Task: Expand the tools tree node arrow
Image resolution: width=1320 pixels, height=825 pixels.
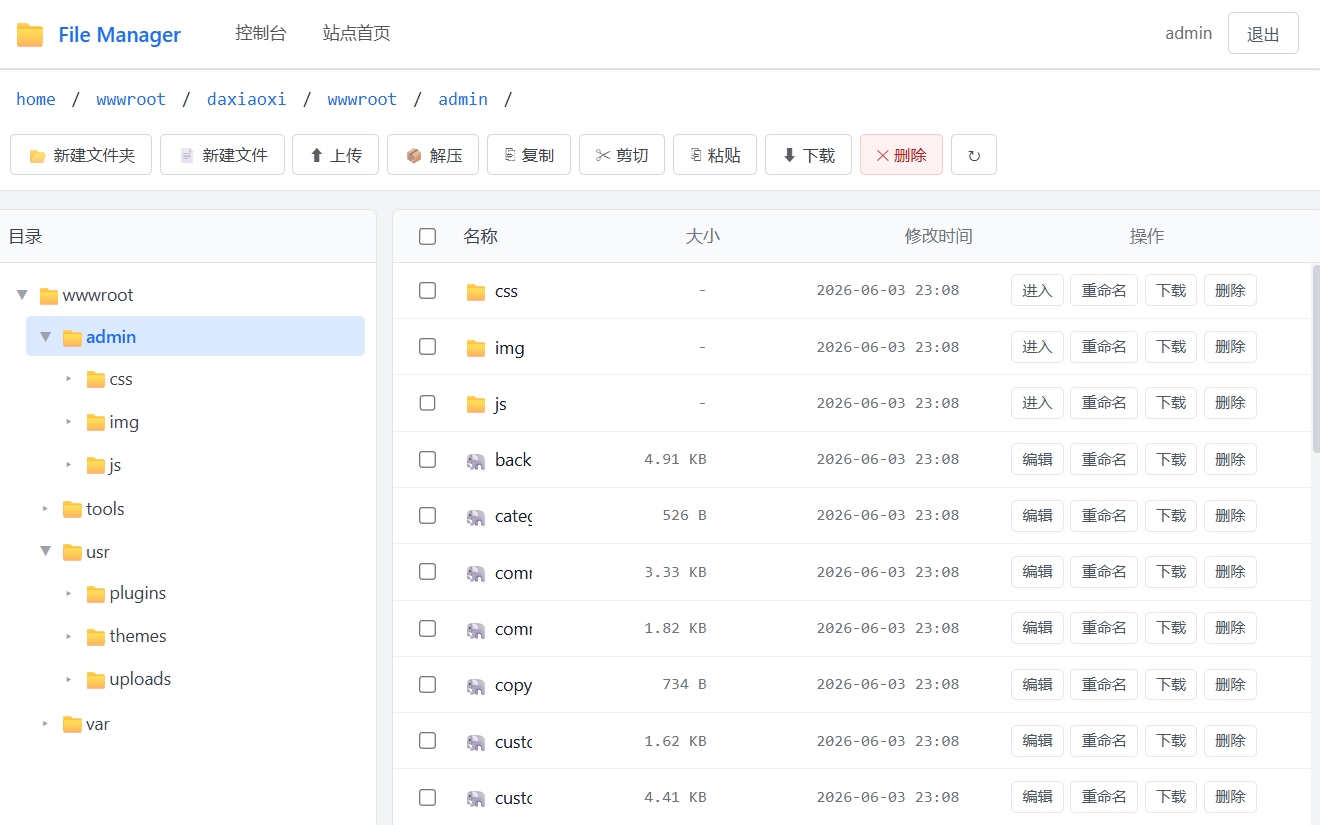Action: point(45,509)
